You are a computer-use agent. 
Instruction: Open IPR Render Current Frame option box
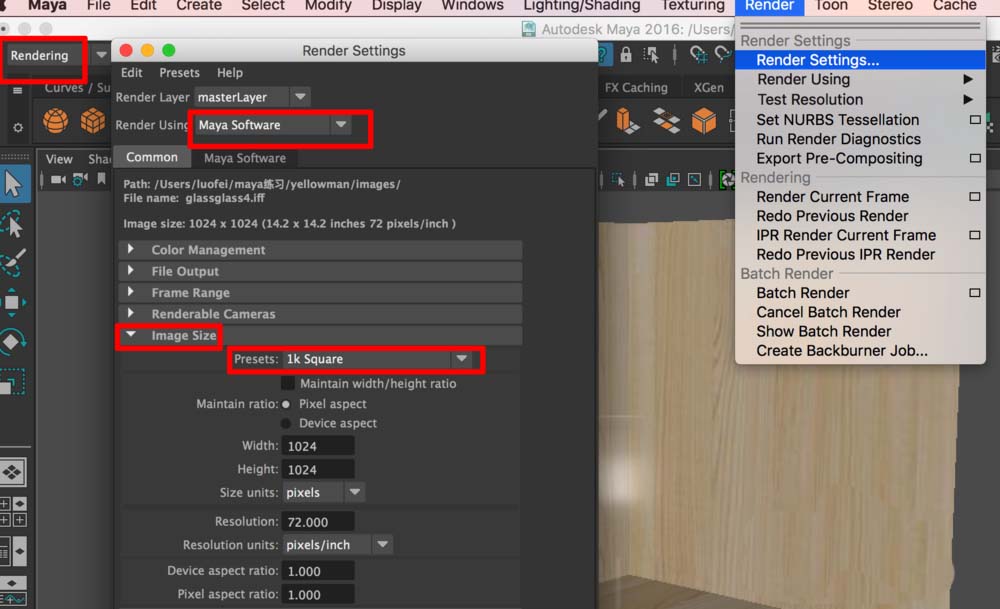(x=974, y=235)
